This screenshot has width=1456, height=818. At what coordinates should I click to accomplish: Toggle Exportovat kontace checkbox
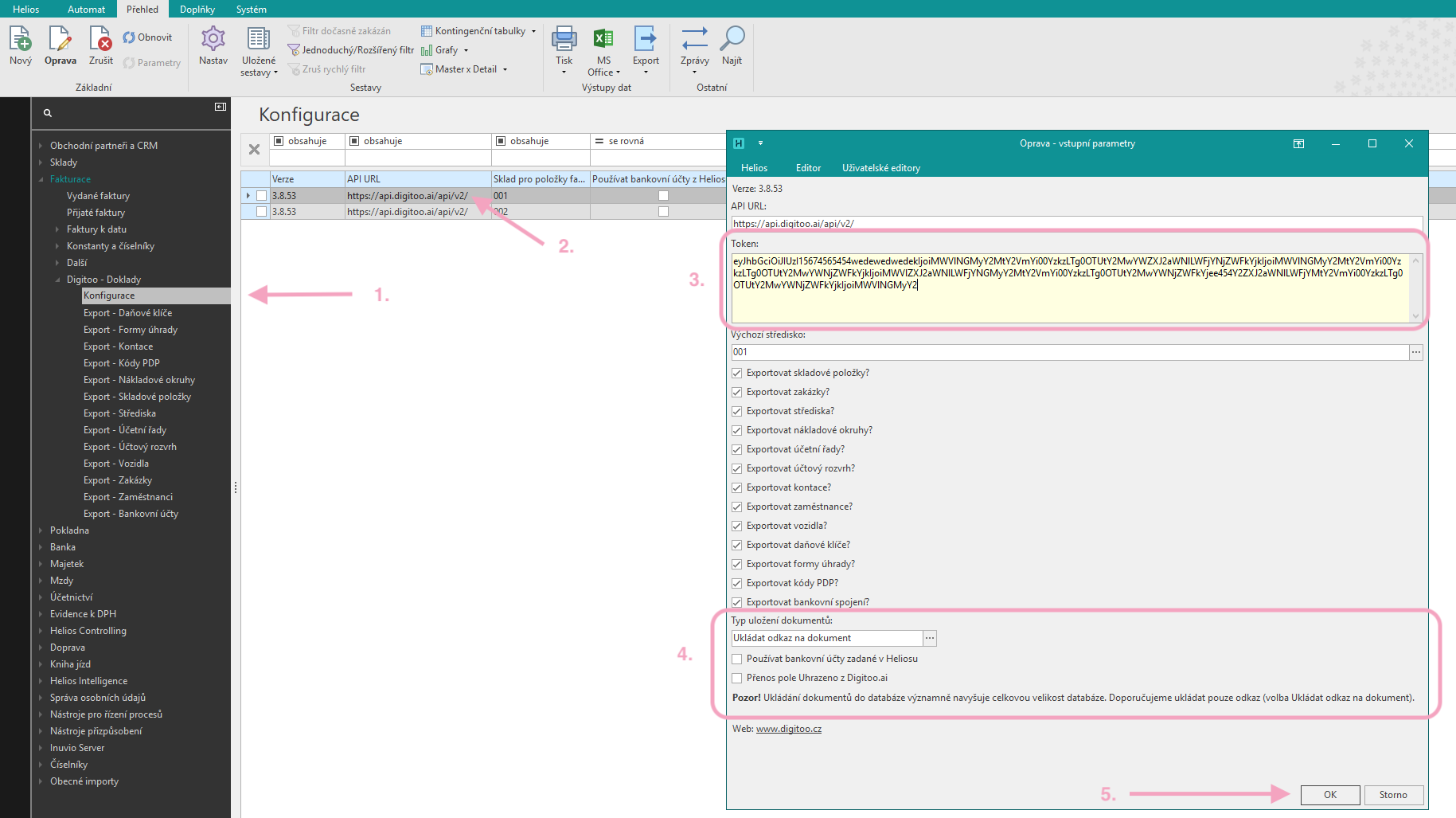737,487
